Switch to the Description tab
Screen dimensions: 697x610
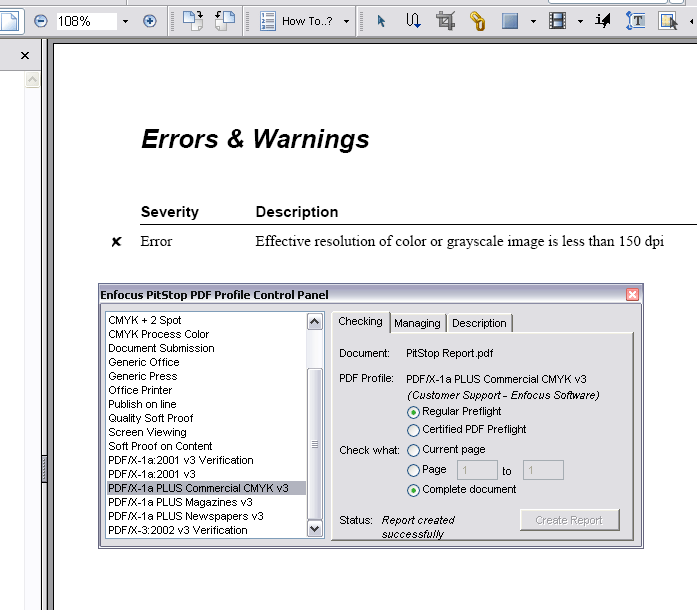(479, 323)
